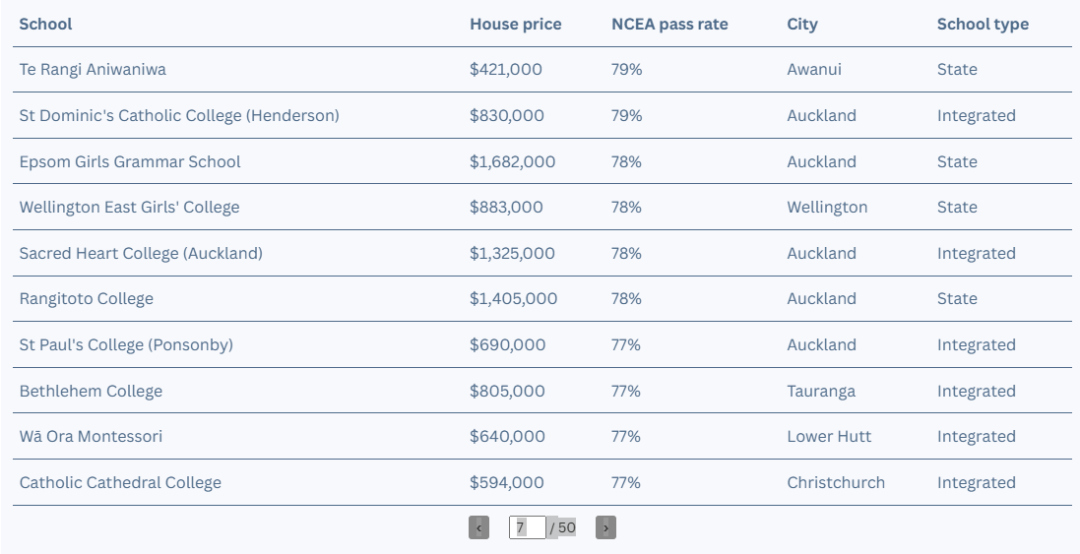1080x554 pixels.
Task: Click the page number input field
Action: 528,528
